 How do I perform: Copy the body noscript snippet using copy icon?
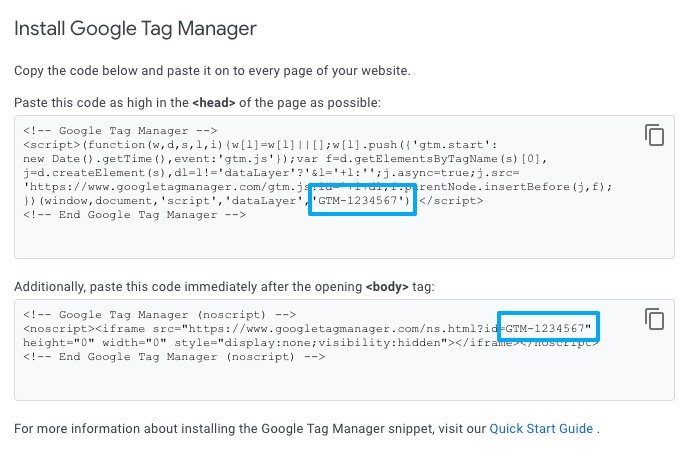[x=654, y=319]
